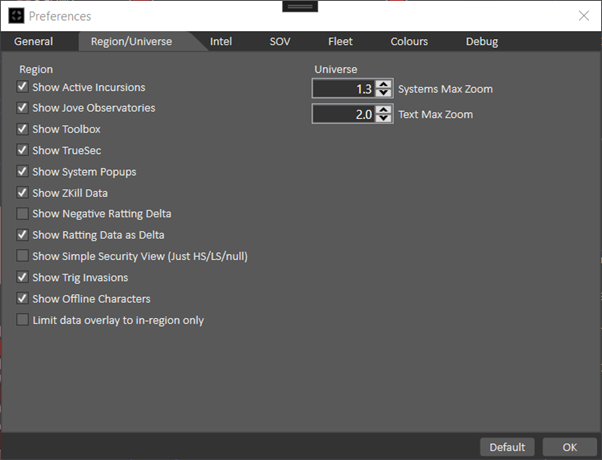The height and width of the screenshot is (460, 602).
Task: Check Limit data overlay to in-region only
Action: [x=23, y=320]
